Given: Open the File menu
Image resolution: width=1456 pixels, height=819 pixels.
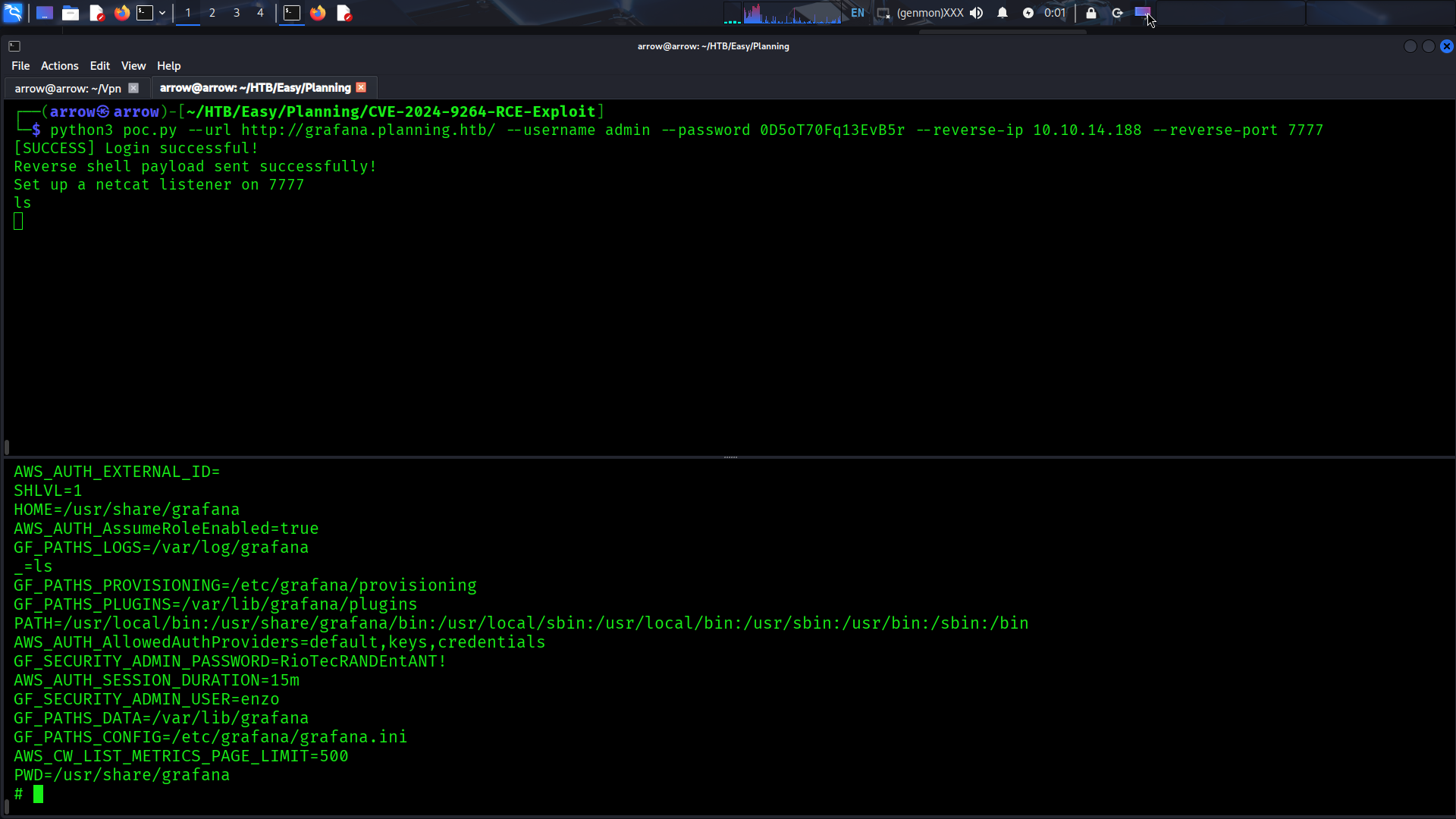Looking at the screenshot, I should 20,66.
